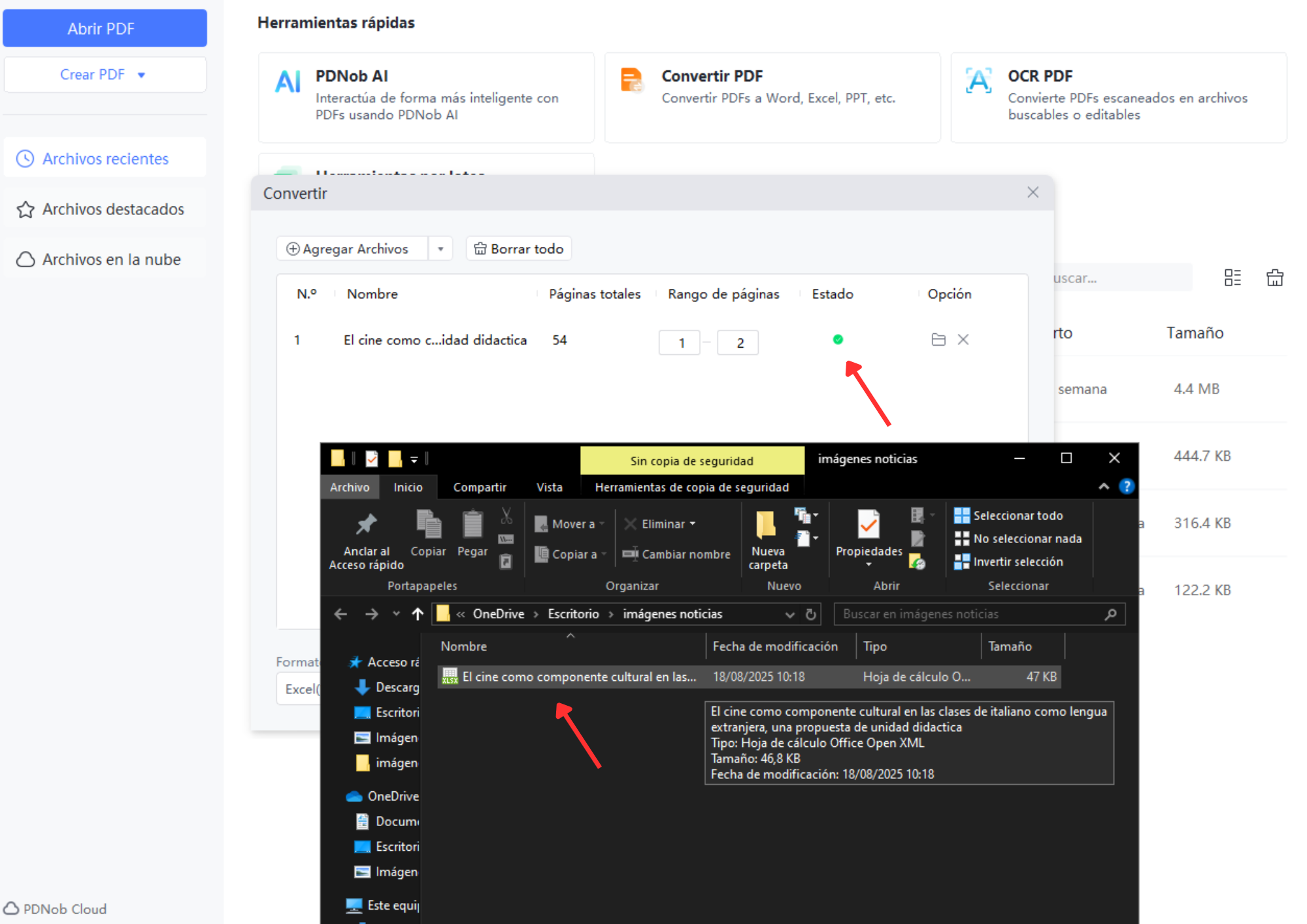The width and height of the screenshot is (1307, 924).
Task: Click No seleccionar nada
Action: 1018,538
